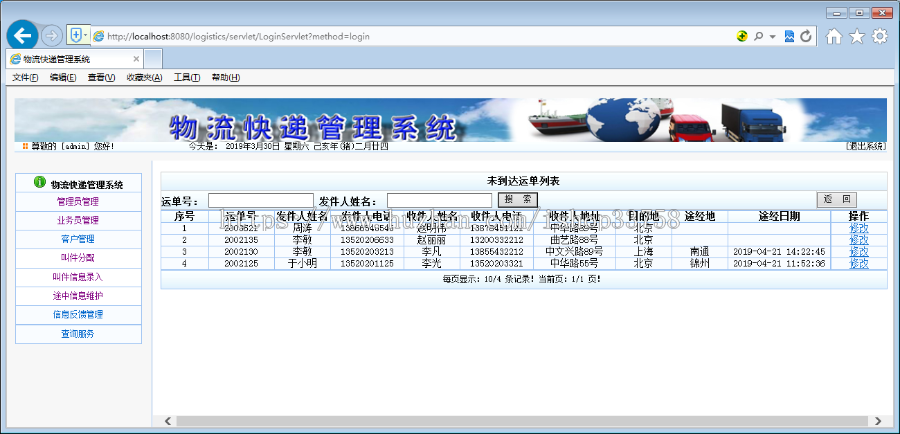Click date 2019-04-21 11:52:36 cell
900x434 pixels.
[779, 264]
